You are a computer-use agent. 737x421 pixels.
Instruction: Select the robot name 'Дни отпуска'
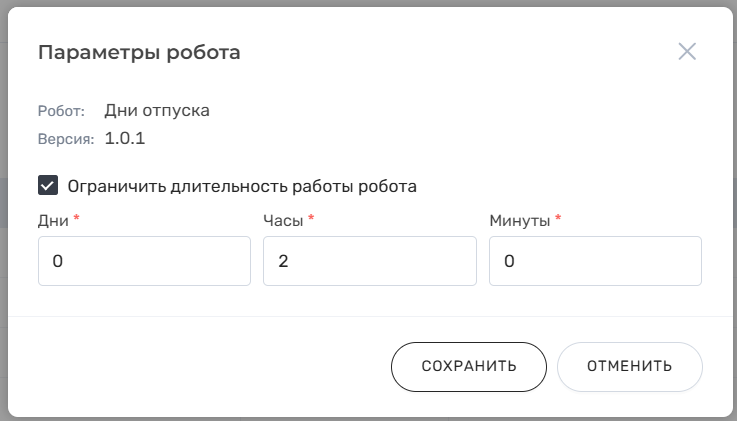(x=157, y=110)
